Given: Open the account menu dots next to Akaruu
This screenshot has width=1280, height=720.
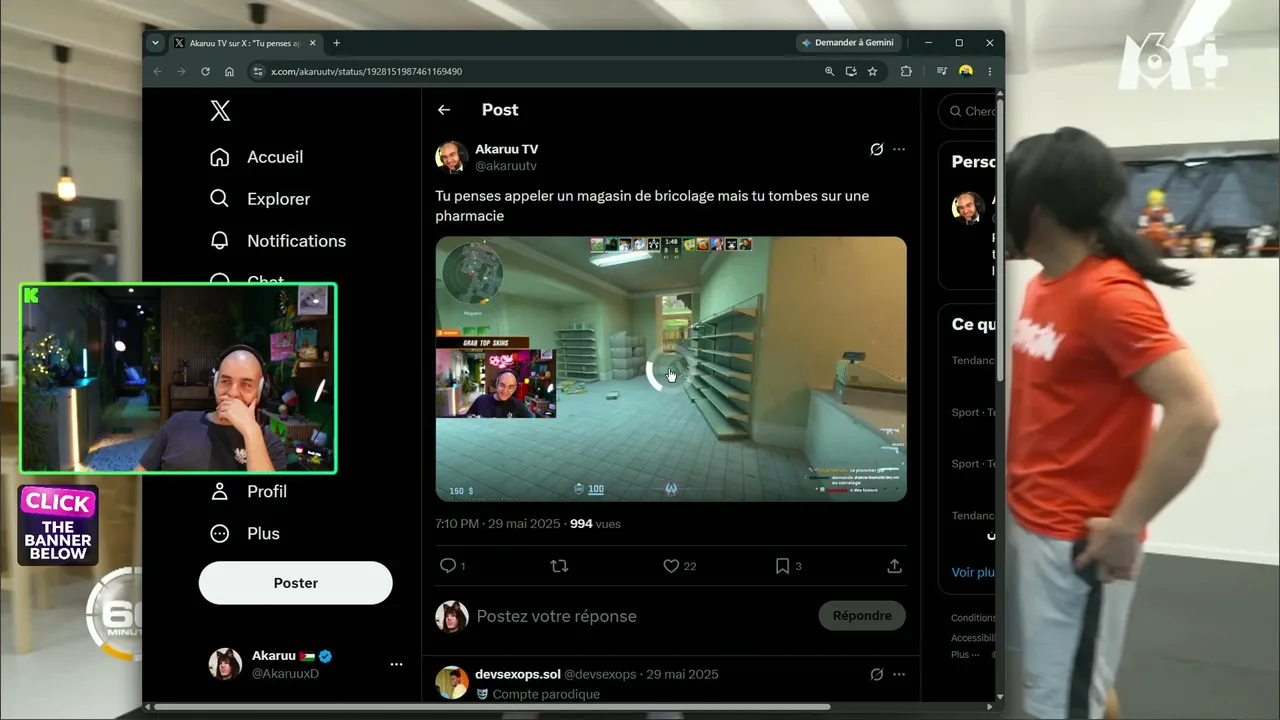Looking at the screenshot, I should click(x=396, y=664).
